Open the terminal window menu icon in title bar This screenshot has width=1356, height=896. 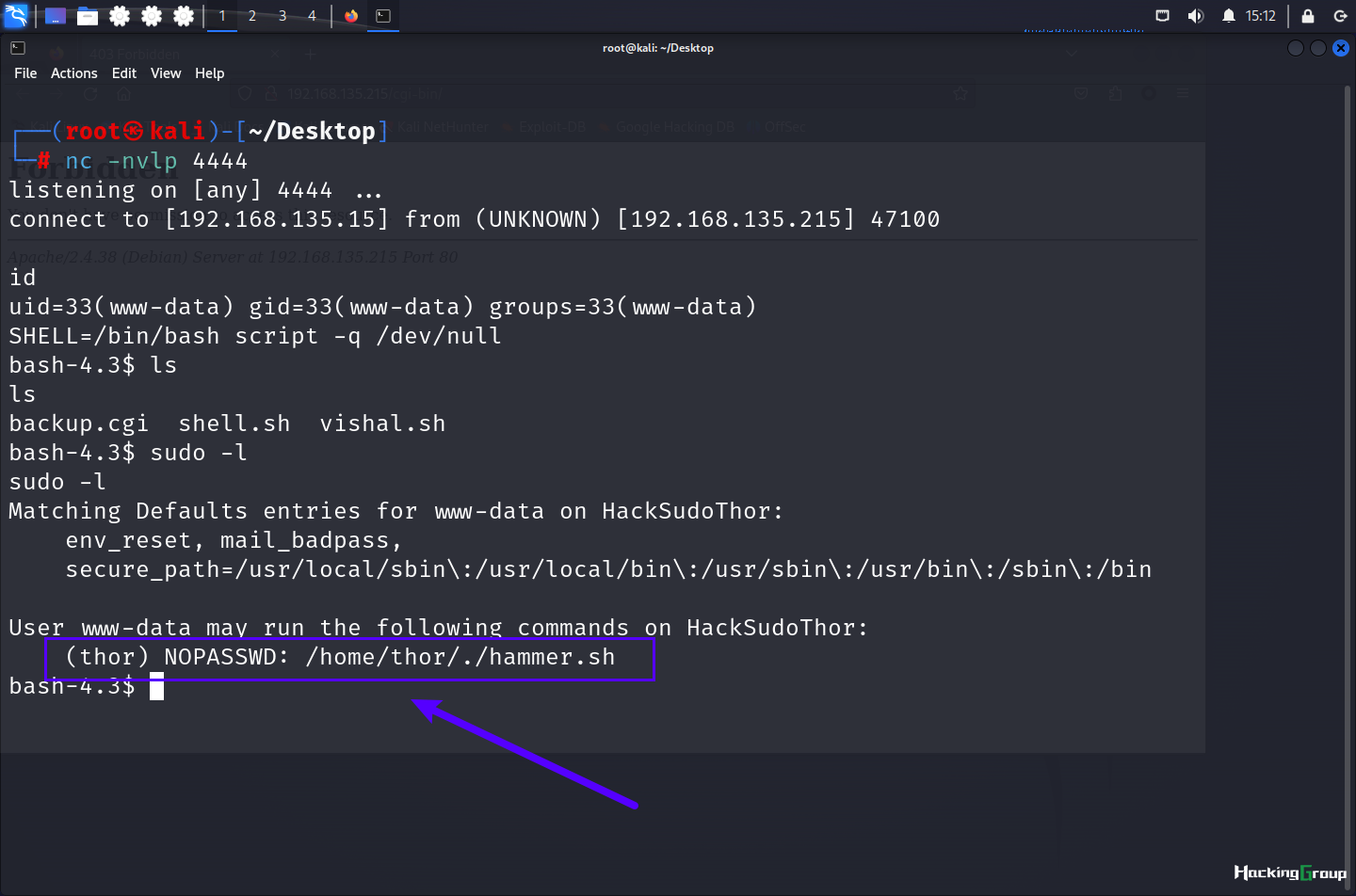tap(18, 48)
